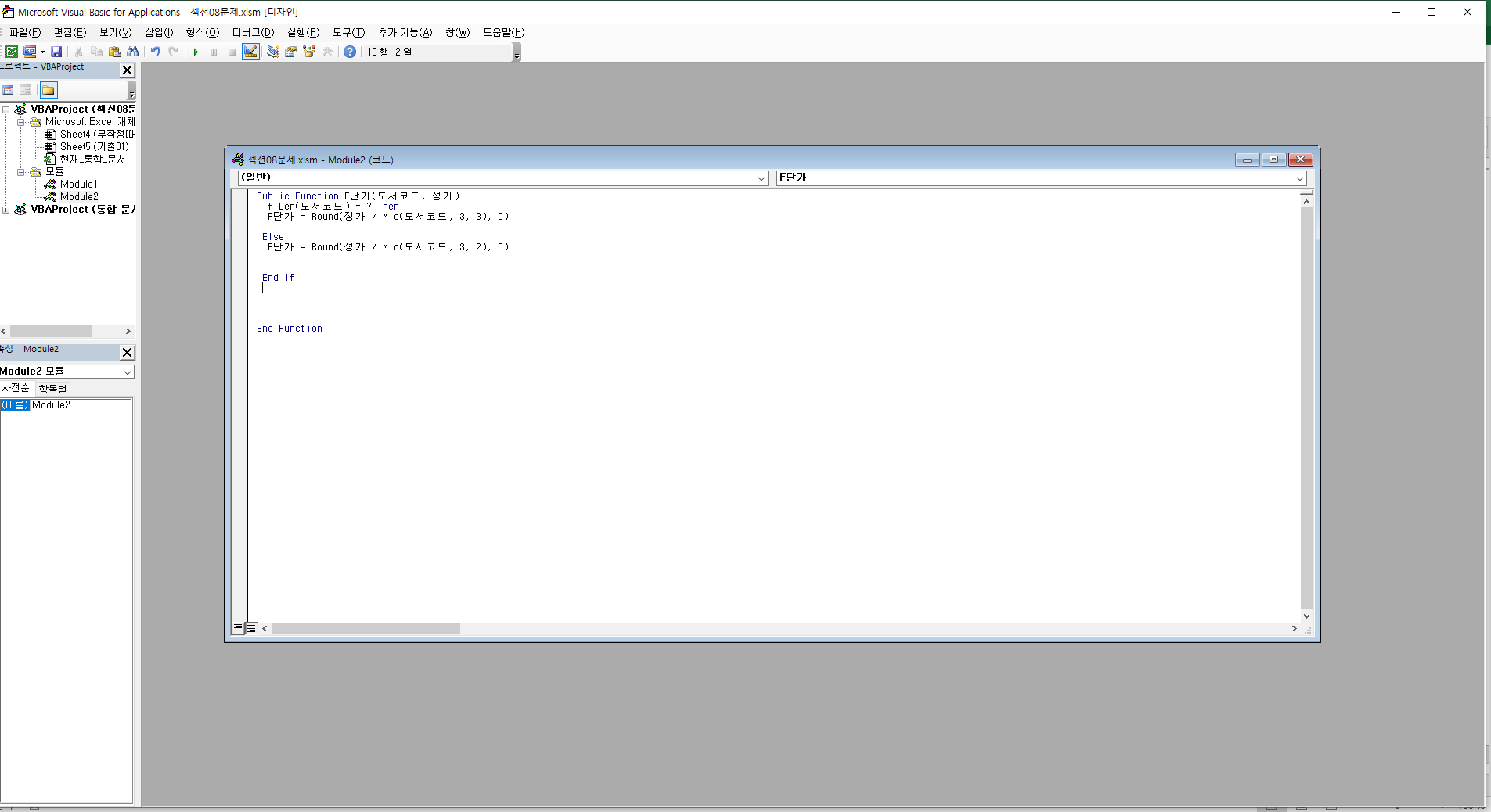Viewport: 1491px width, 812px height.
Task: Open the 디버그(D) menu
Action: pyautogui.click(x=253, y=32)
